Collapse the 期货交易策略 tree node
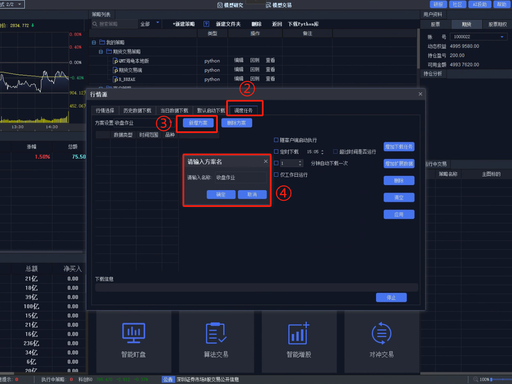The height and width of the screenshot is (384, 512). coord(101,52)
